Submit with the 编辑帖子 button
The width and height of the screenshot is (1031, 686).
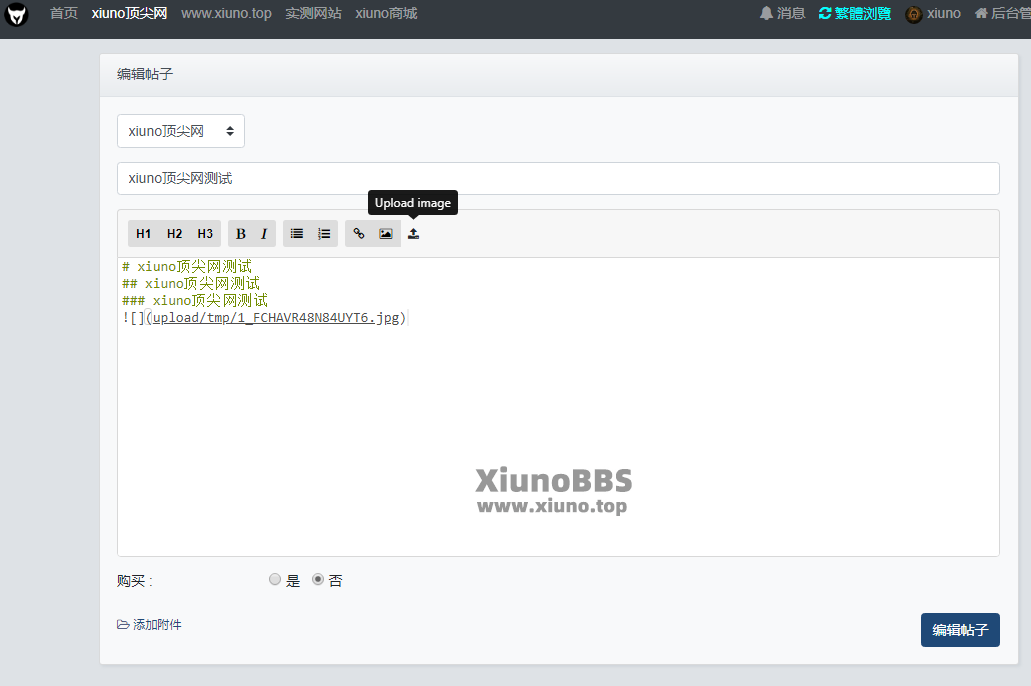[960, 630]
